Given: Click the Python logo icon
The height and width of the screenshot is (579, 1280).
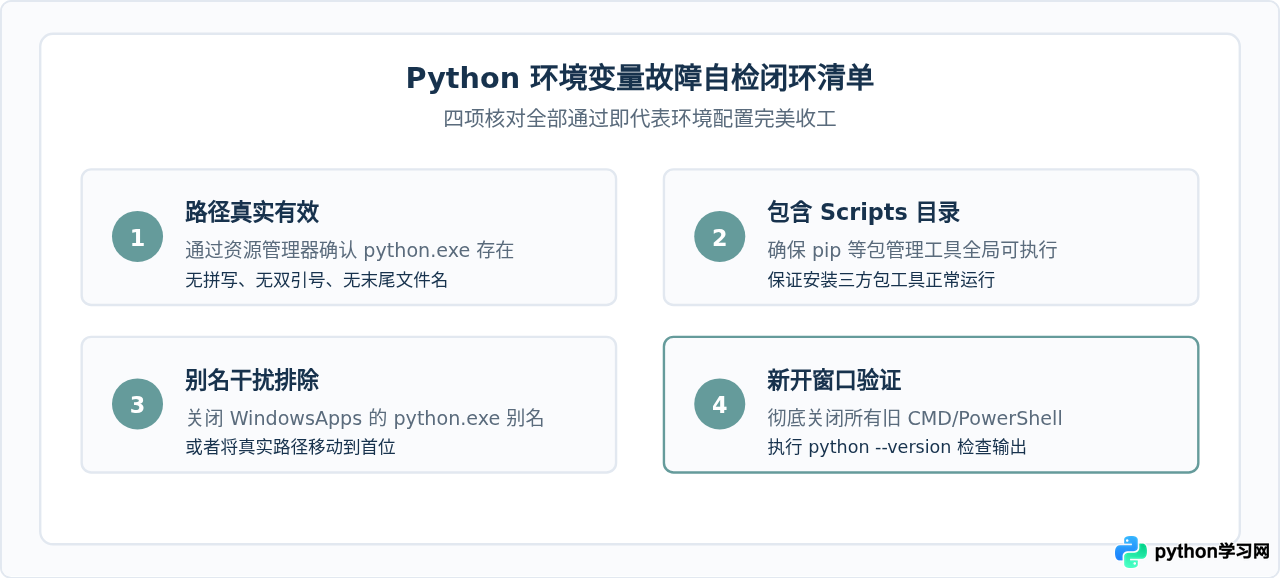Looking at the screenshot, I should coord(1131,552).
